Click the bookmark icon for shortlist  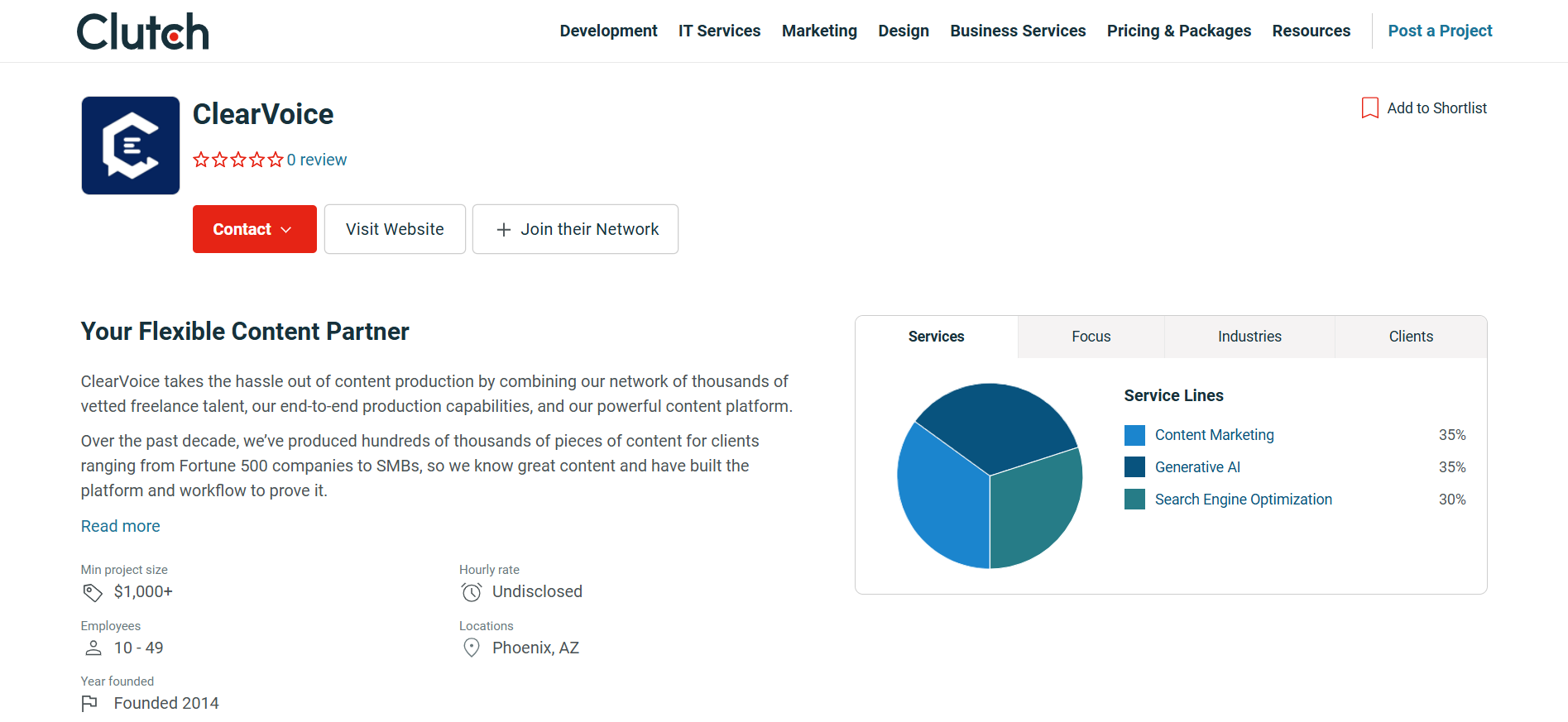(1369, 108)
